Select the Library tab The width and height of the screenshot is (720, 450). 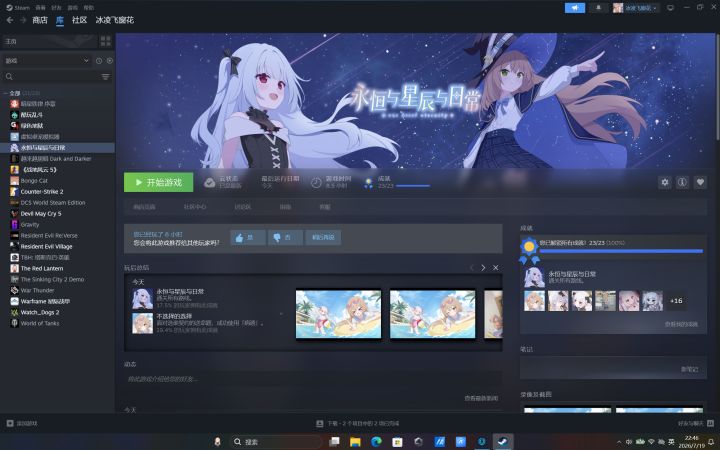[x=60, y=20]
